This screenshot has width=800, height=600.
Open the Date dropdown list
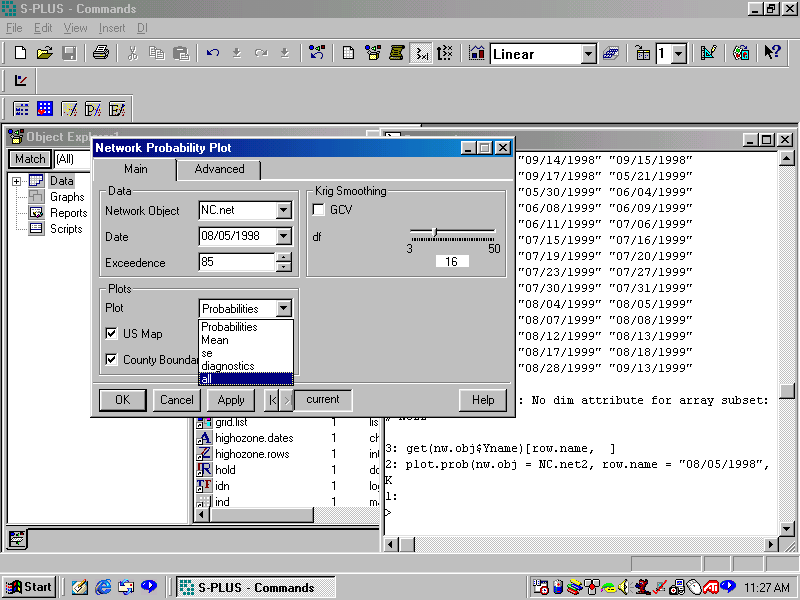pos(283,237)
